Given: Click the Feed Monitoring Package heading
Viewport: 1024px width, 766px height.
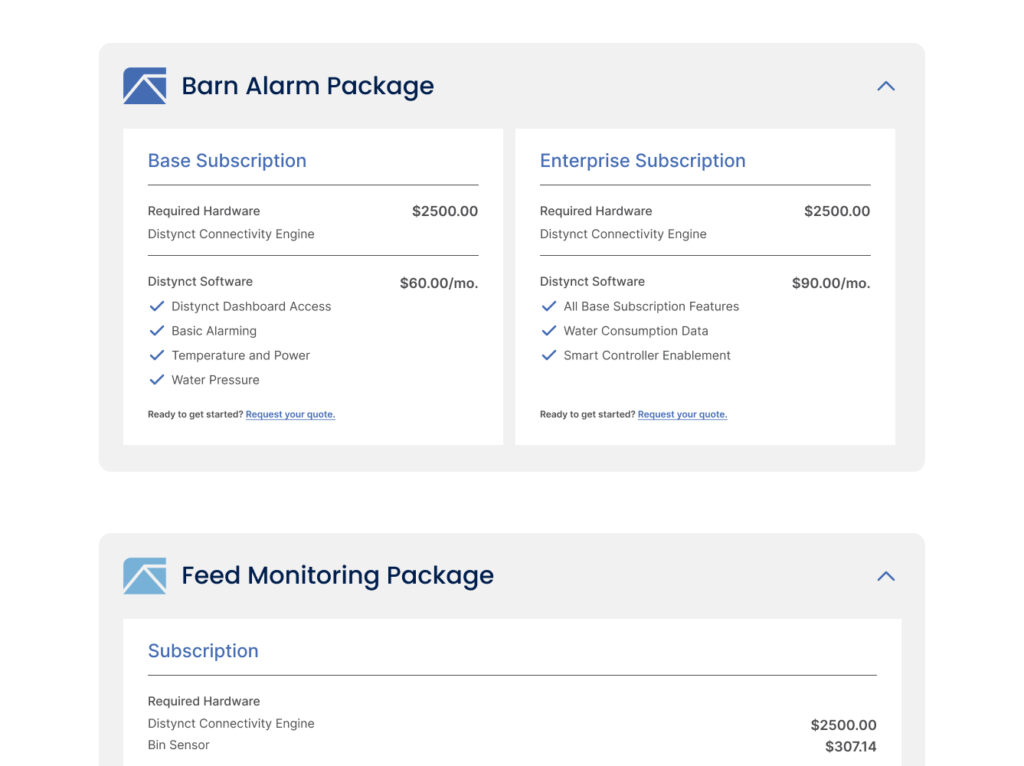Looking at the screenshot, I should pyautogui.click(x=337, y=576).
